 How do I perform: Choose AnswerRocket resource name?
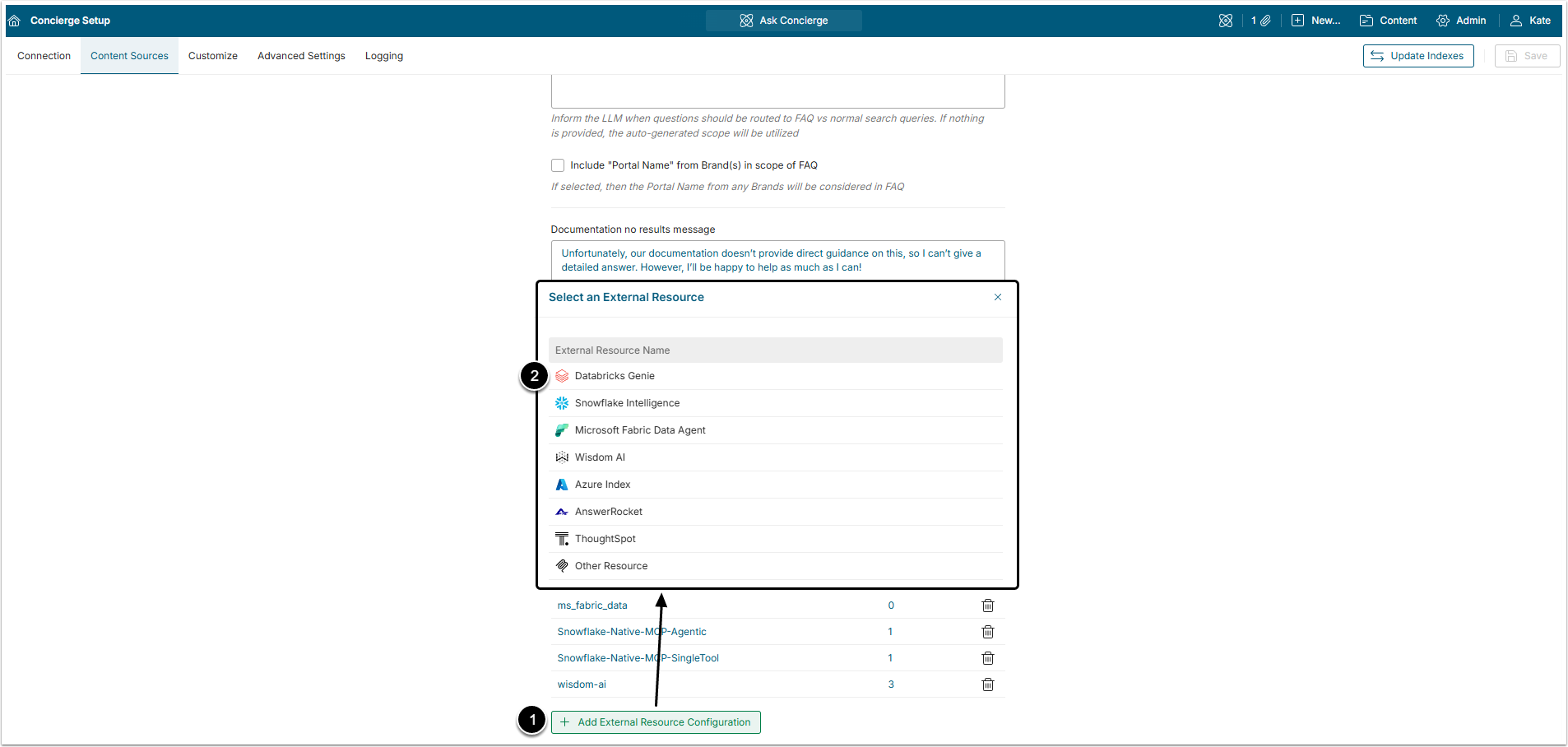[x=609, y=512]
